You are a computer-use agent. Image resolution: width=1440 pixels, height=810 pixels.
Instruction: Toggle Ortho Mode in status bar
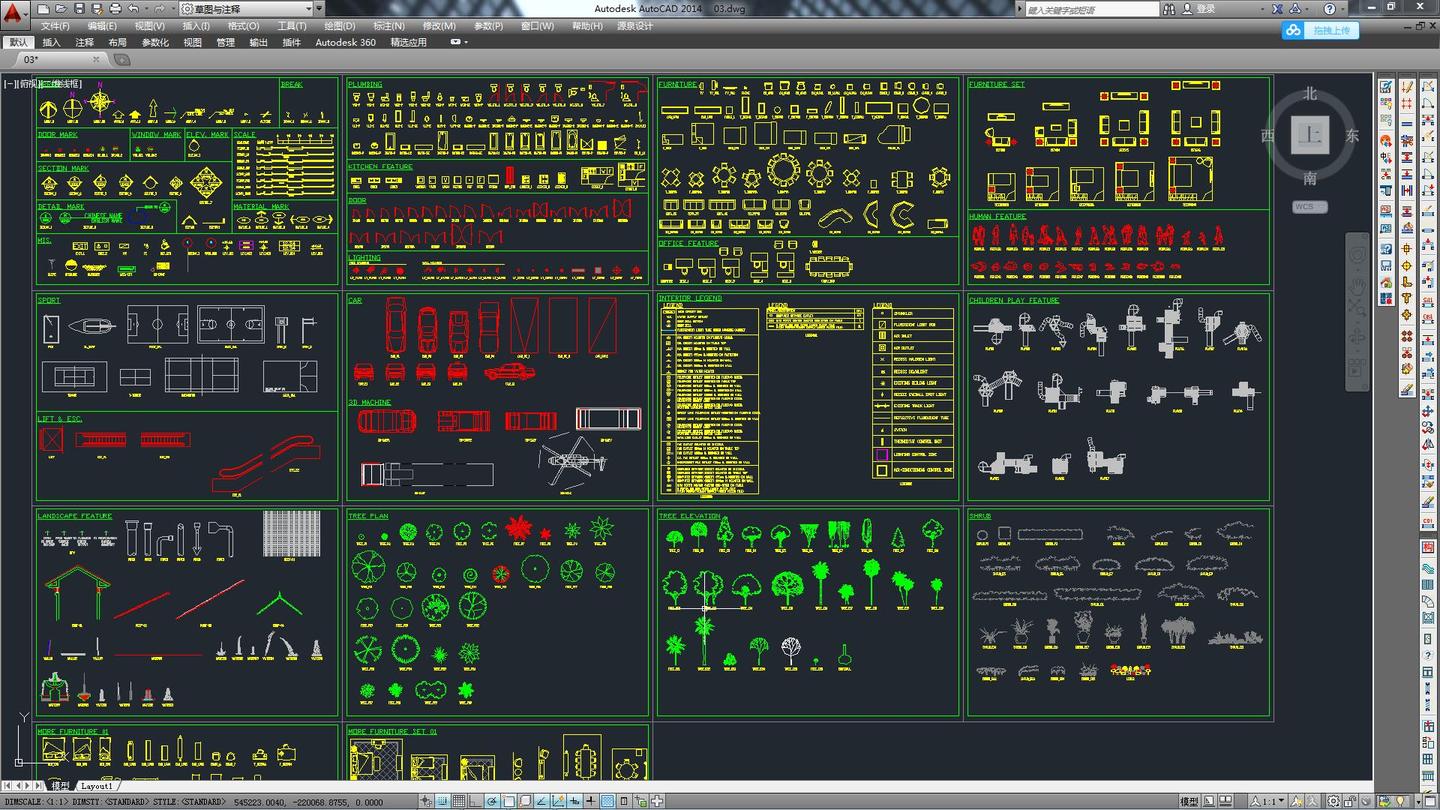coord(476,801)
